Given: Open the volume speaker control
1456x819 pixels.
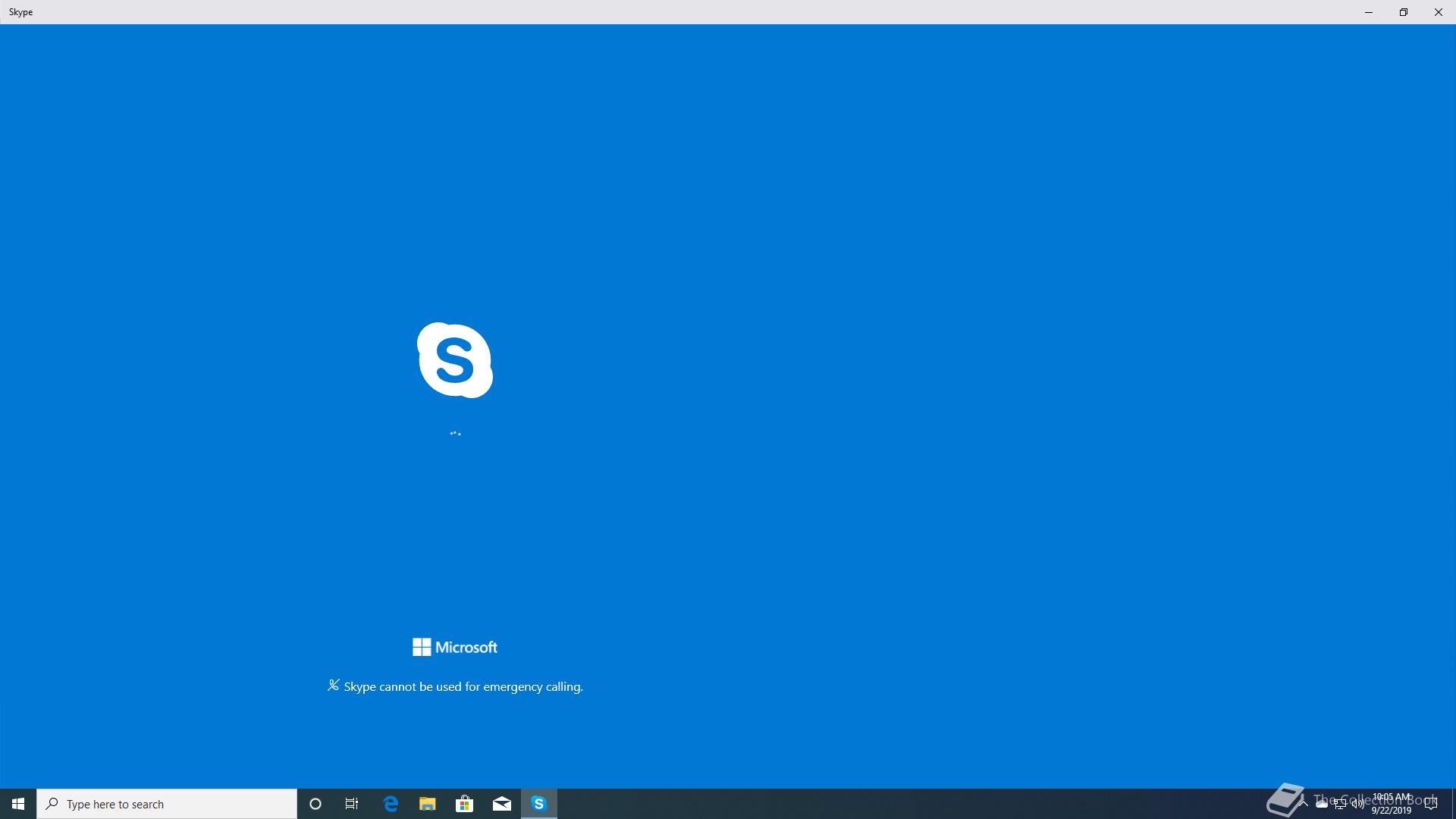Looking at the screenshot, I should [x=1358, y=804].
